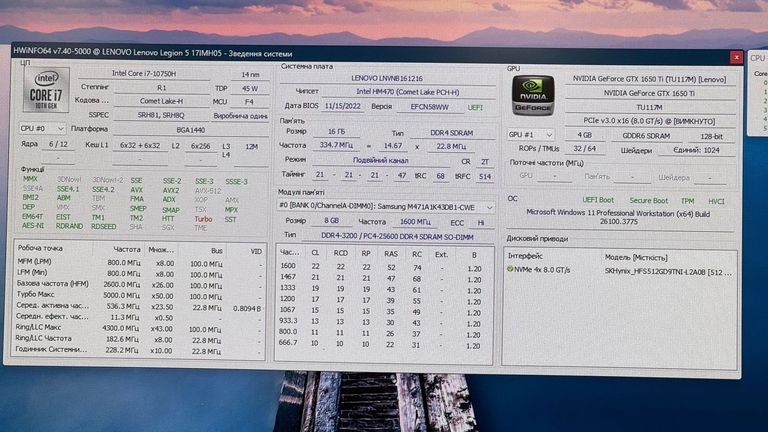The image size is (768, 432).
Task: Click the RDSEED feature label
Action: pyautogui.click(x=103, y=226)
